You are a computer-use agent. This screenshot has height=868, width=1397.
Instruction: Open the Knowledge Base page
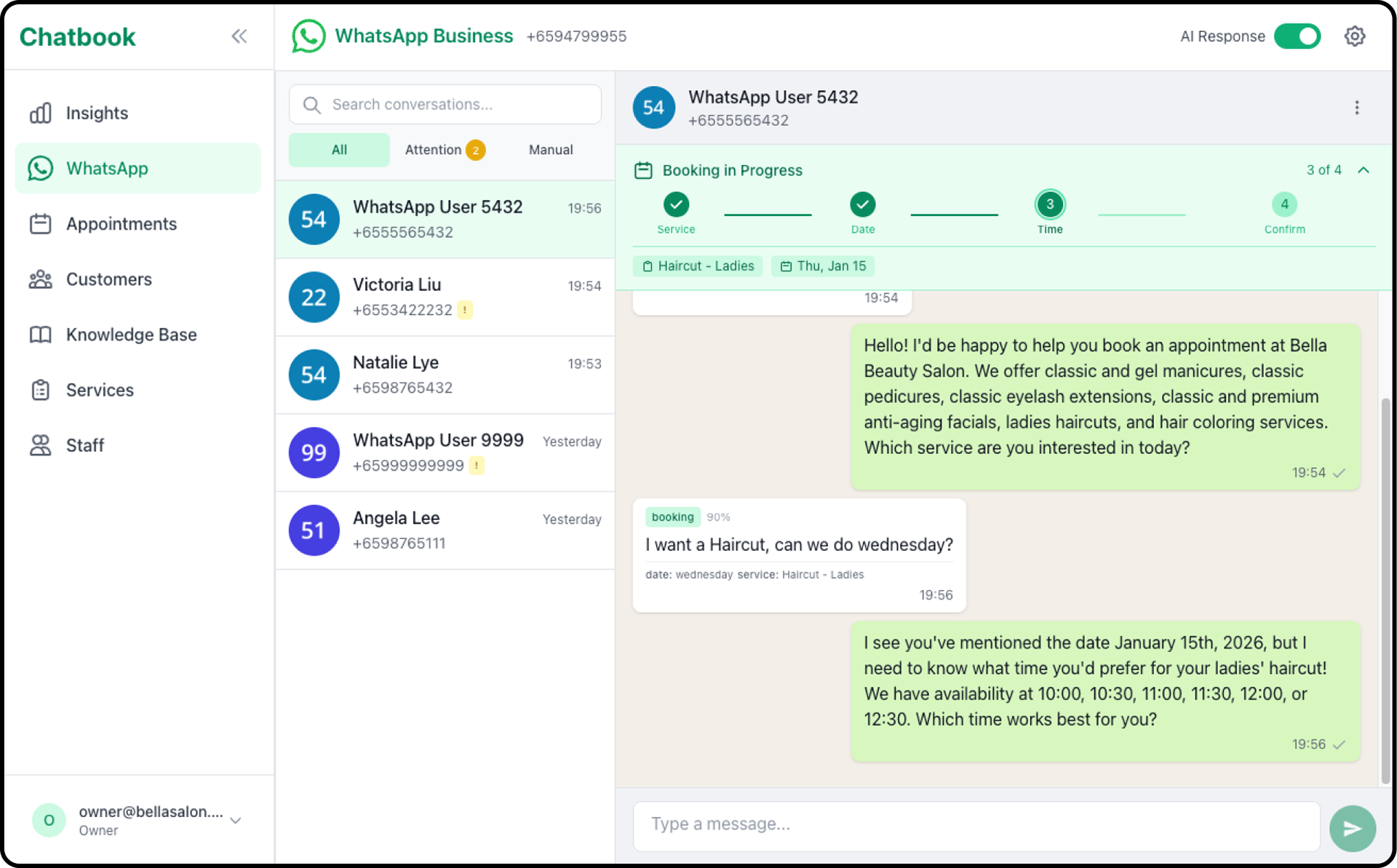tap(131, 335)
